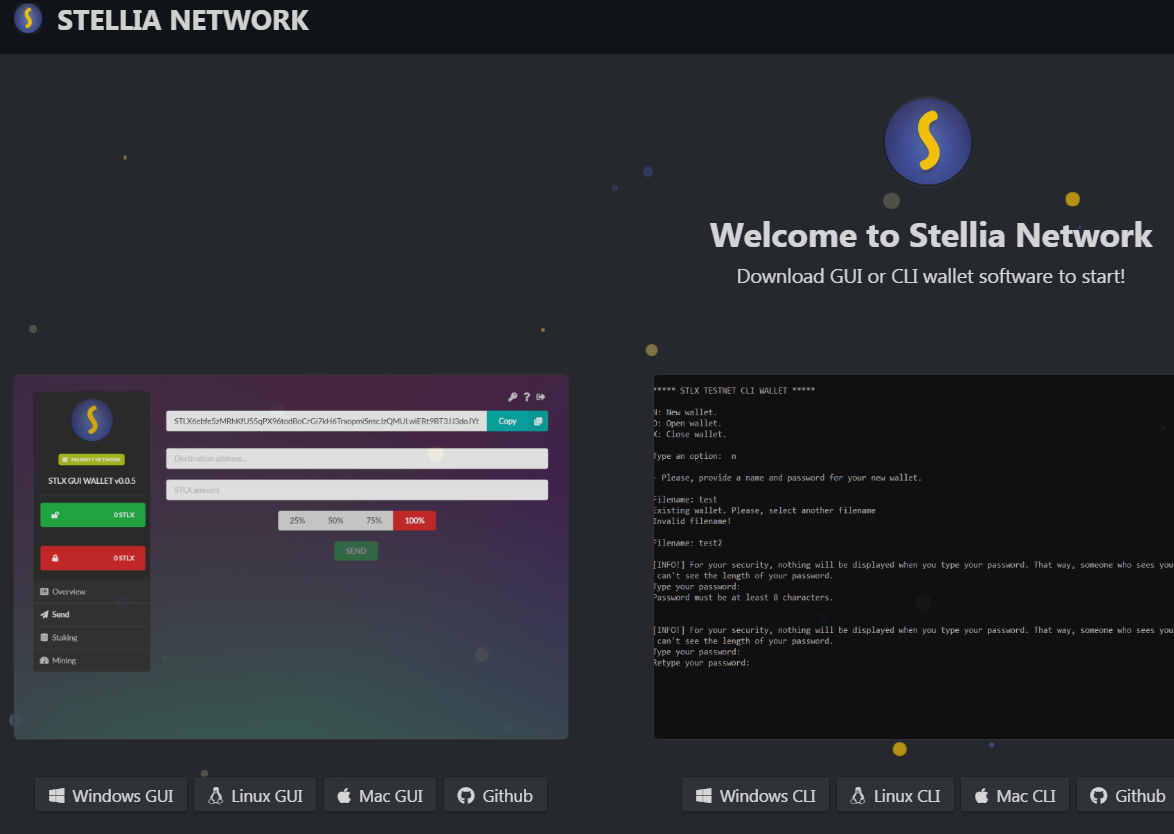The image size is (1174, 834).
Task: Choose the red 100% amount option
Action: coord(414,521)
